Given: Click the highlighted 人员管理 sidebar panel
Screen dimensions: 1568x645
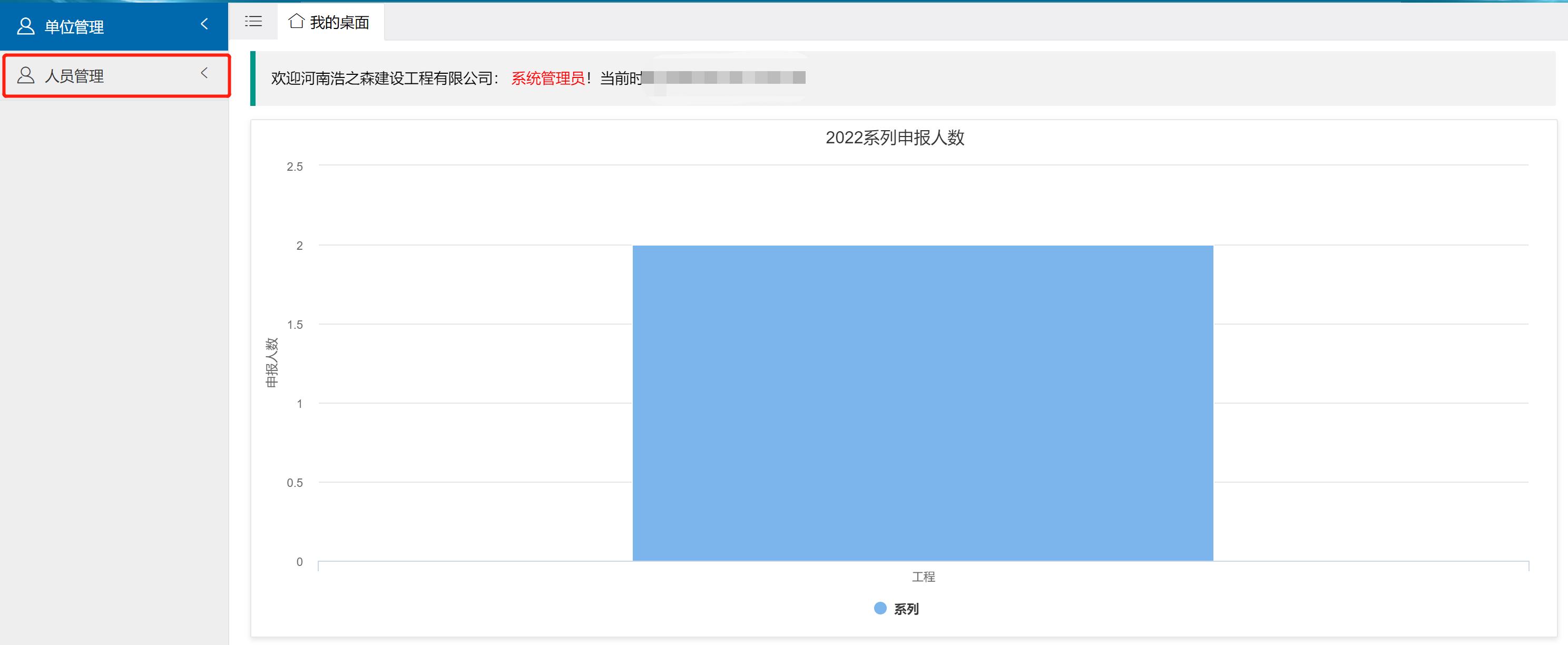Looking at the screenshot, I should point(116,75).
